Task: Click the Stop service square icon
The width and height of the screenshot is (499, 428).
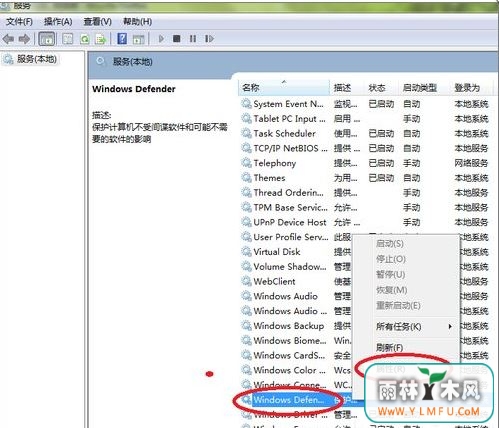Action: coord(177,39)
